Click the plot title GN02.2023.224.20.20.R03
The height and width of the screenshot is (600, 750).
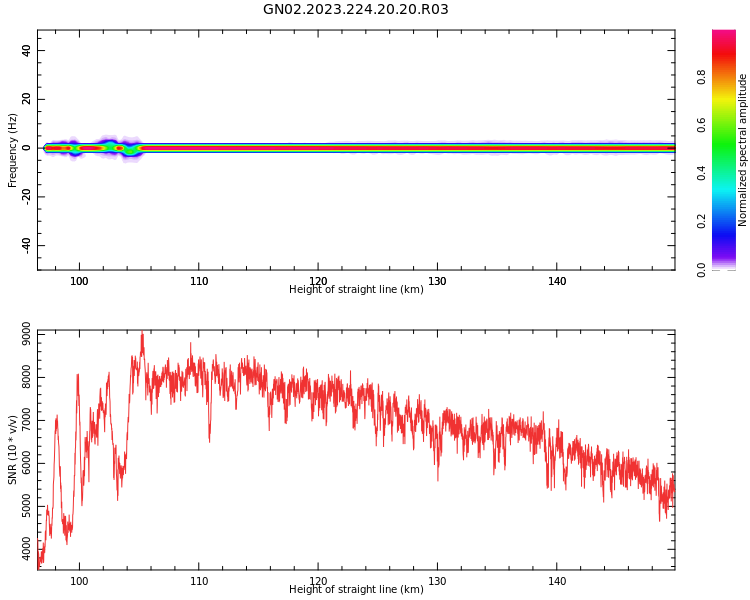click(x=356, y=9)
